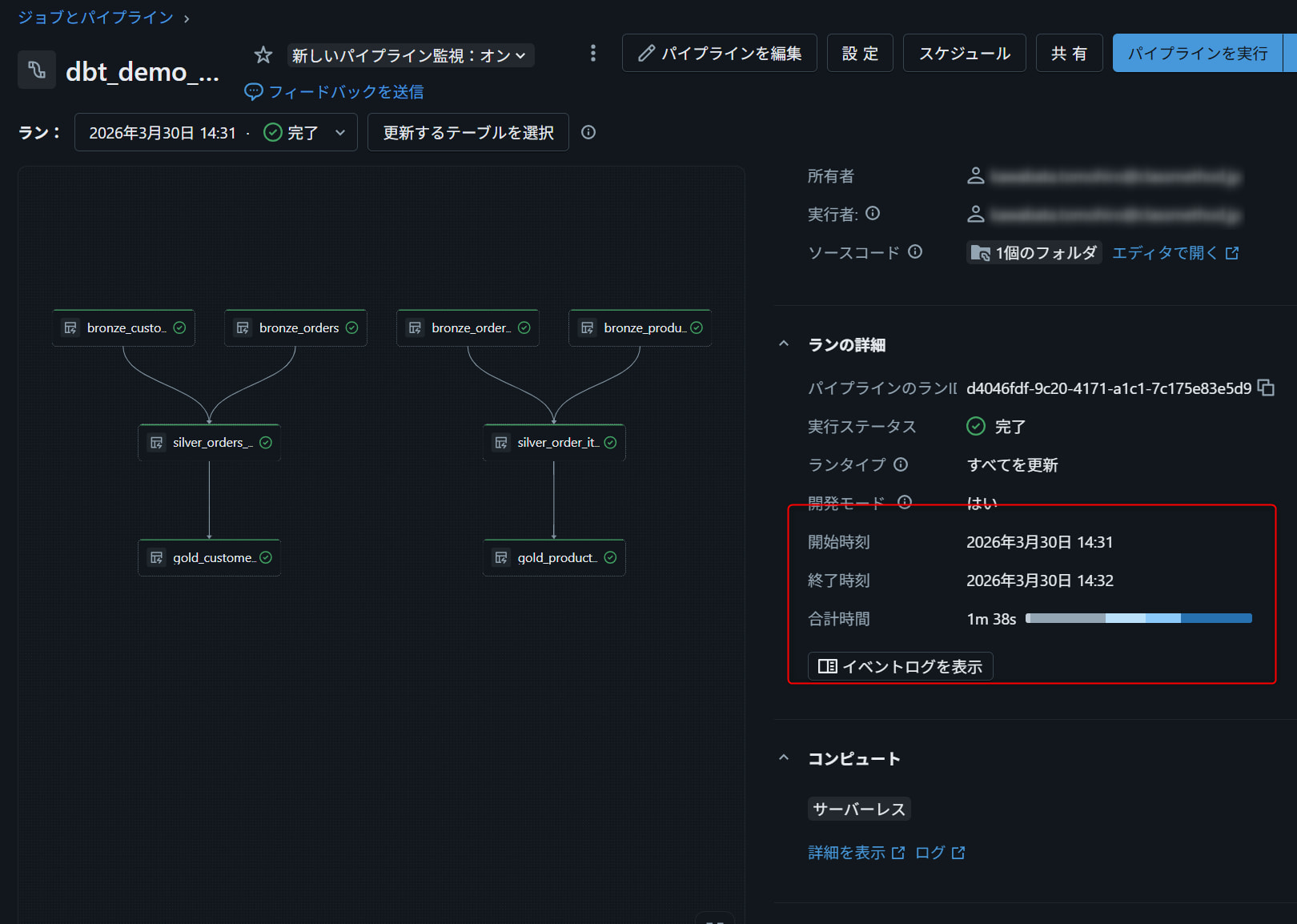The image size is (1297, 924).
Task: Select the bronze_custo graph node
Action: [x=123, y=327]
